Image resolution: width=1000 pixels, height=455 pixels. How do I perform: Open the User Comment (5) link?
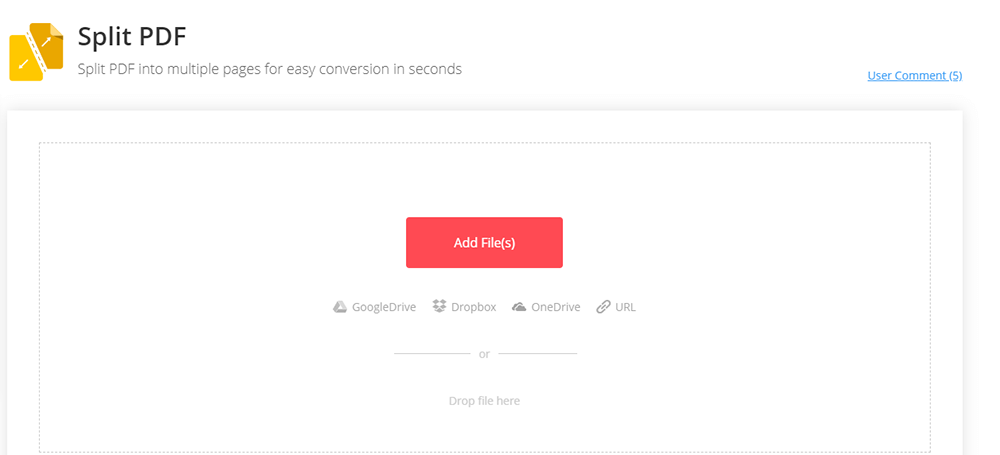(x=914, y=75)
